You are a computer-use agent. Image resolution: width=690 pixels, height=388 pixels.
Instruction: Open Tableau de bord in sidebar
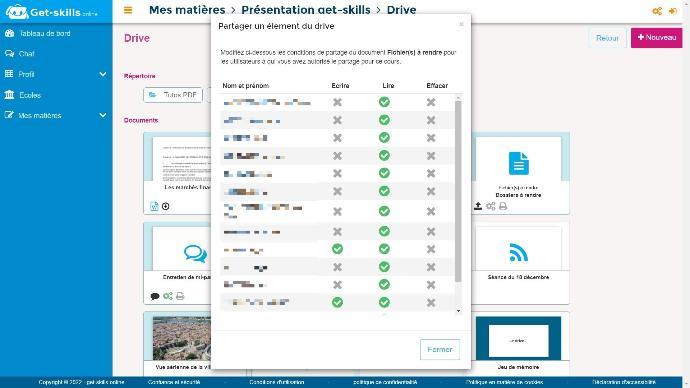tap(44, 33)
